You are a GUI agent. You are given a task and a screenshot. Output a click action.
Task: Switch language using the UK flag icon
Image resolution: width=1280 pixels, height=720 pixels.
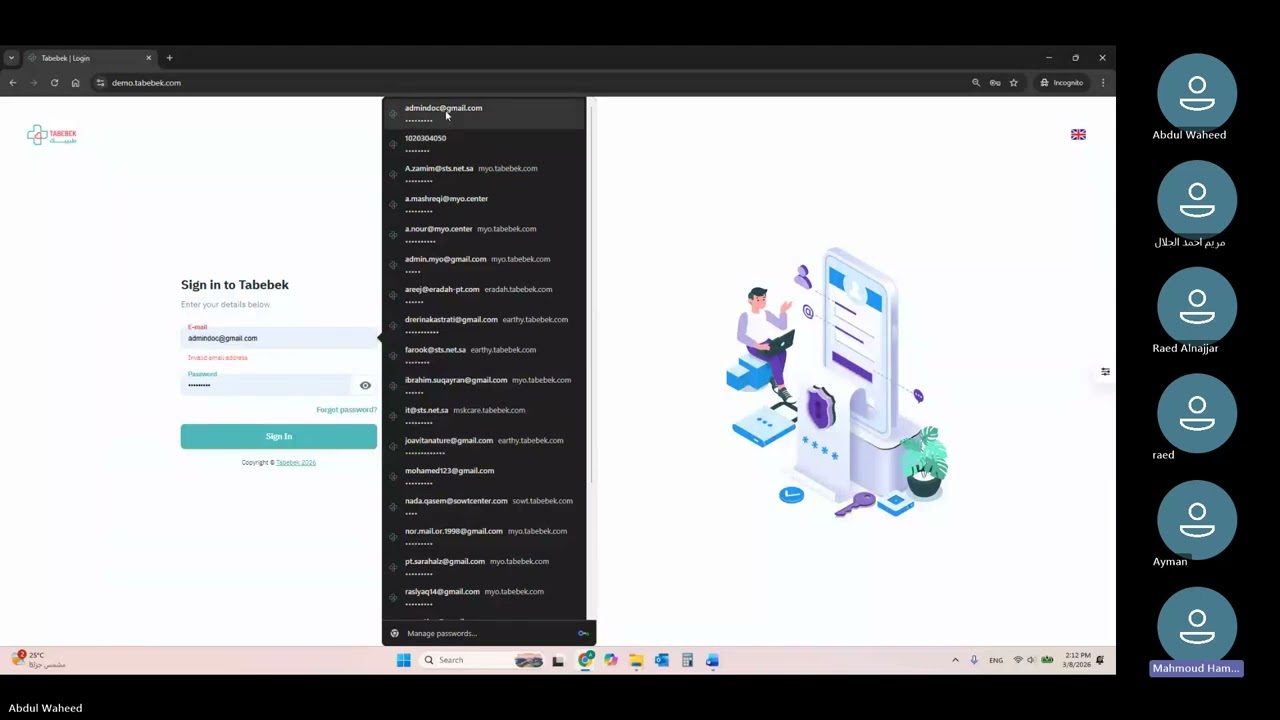(1078, 134)
